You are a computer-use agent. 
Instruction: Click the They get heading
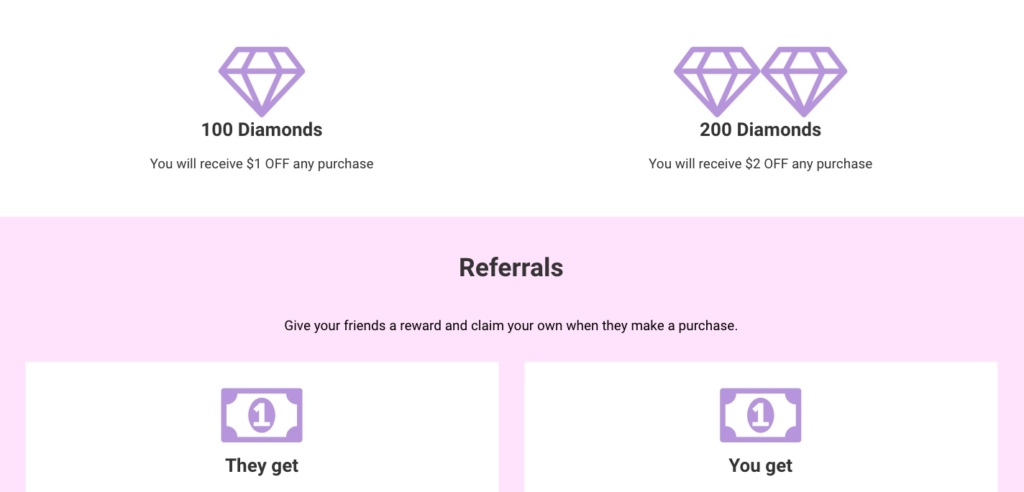click(261, 465)
